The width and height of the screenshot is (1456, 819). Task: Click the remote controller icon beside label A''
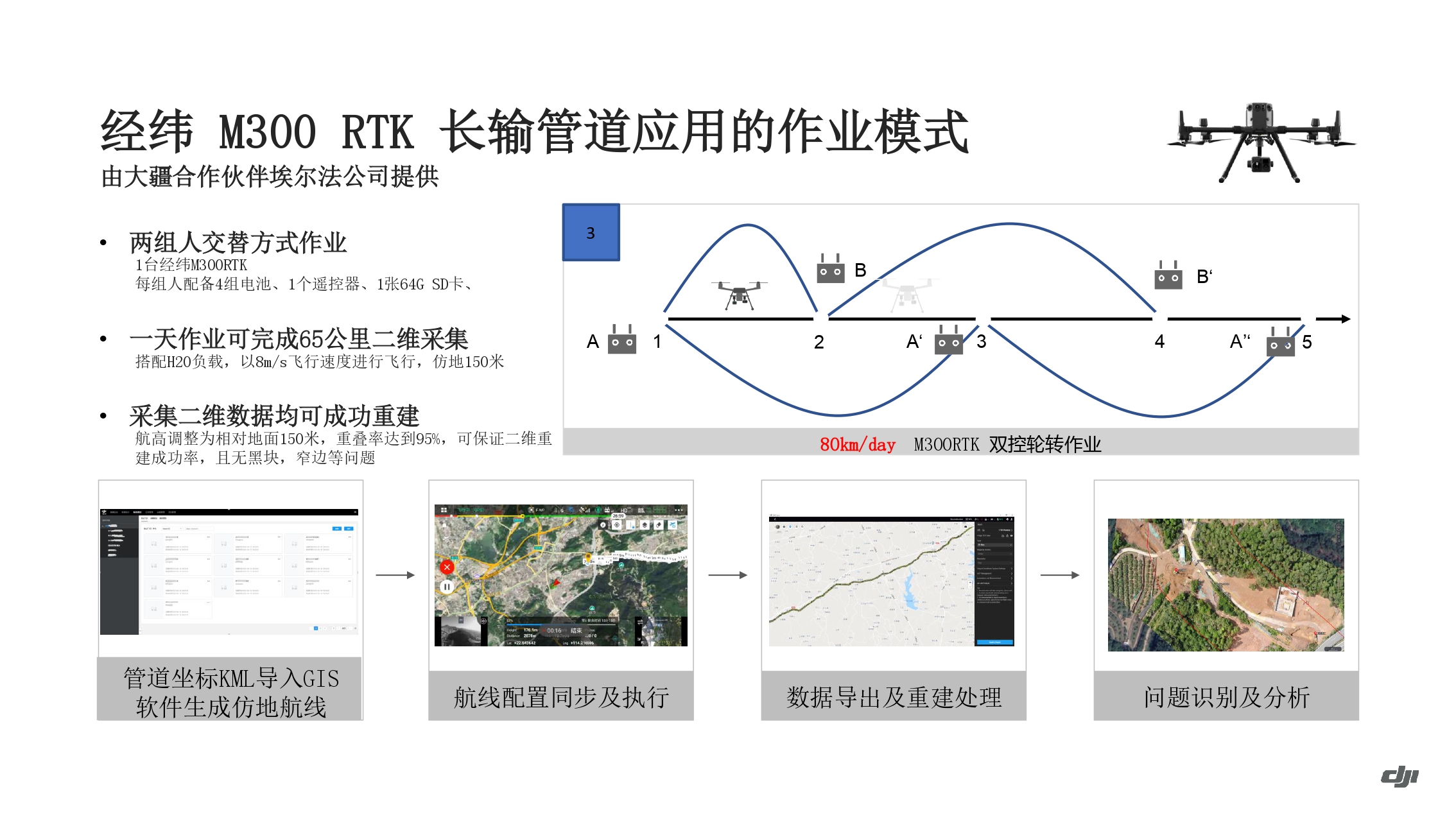pos(1280,342)
